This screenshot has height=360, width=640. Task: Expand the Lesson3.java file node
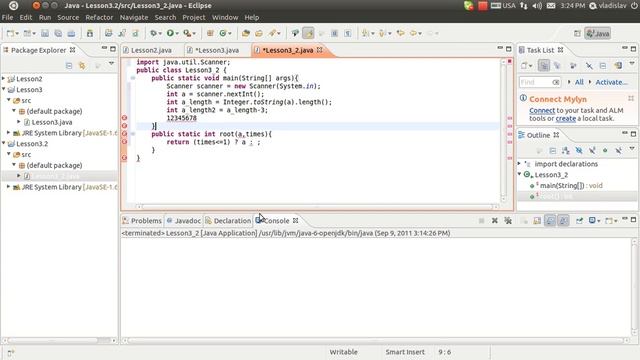19,122
